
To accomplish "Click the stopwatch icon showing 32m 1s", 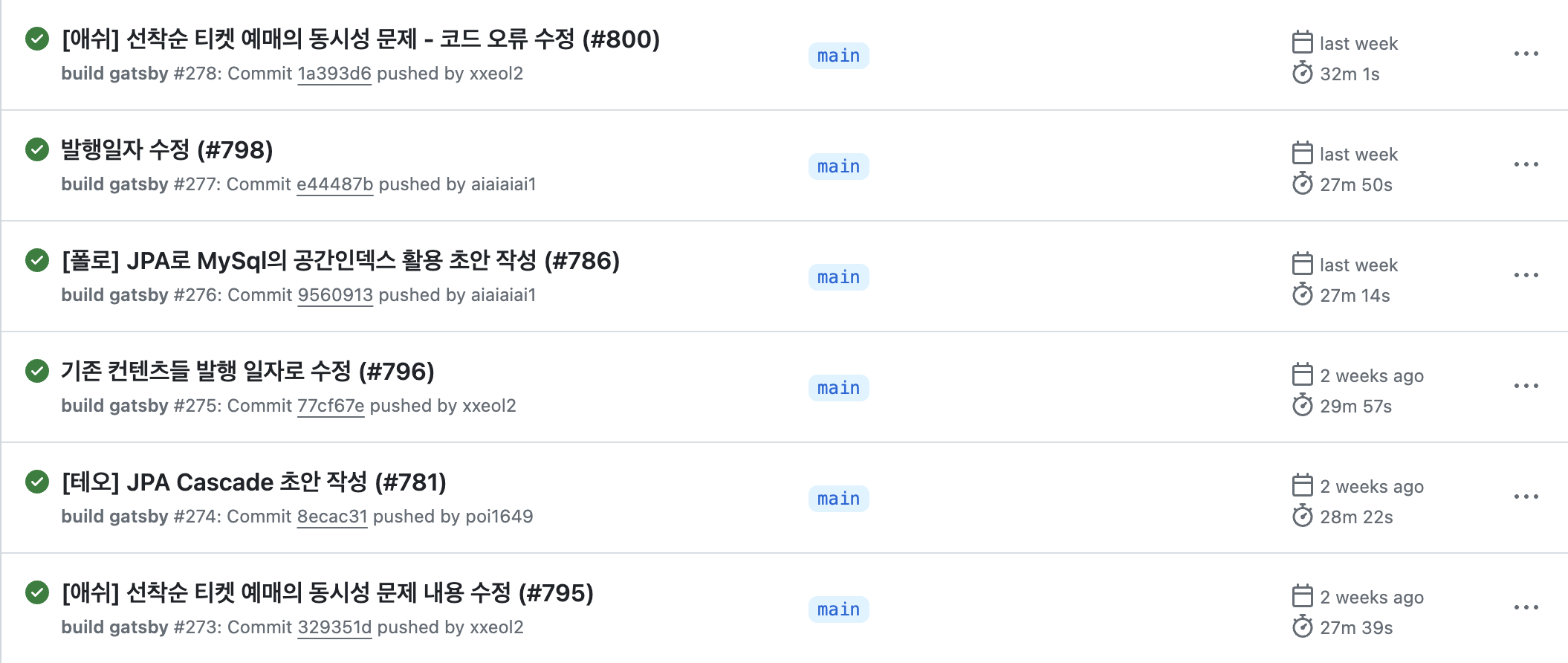I will point(1303,74).
